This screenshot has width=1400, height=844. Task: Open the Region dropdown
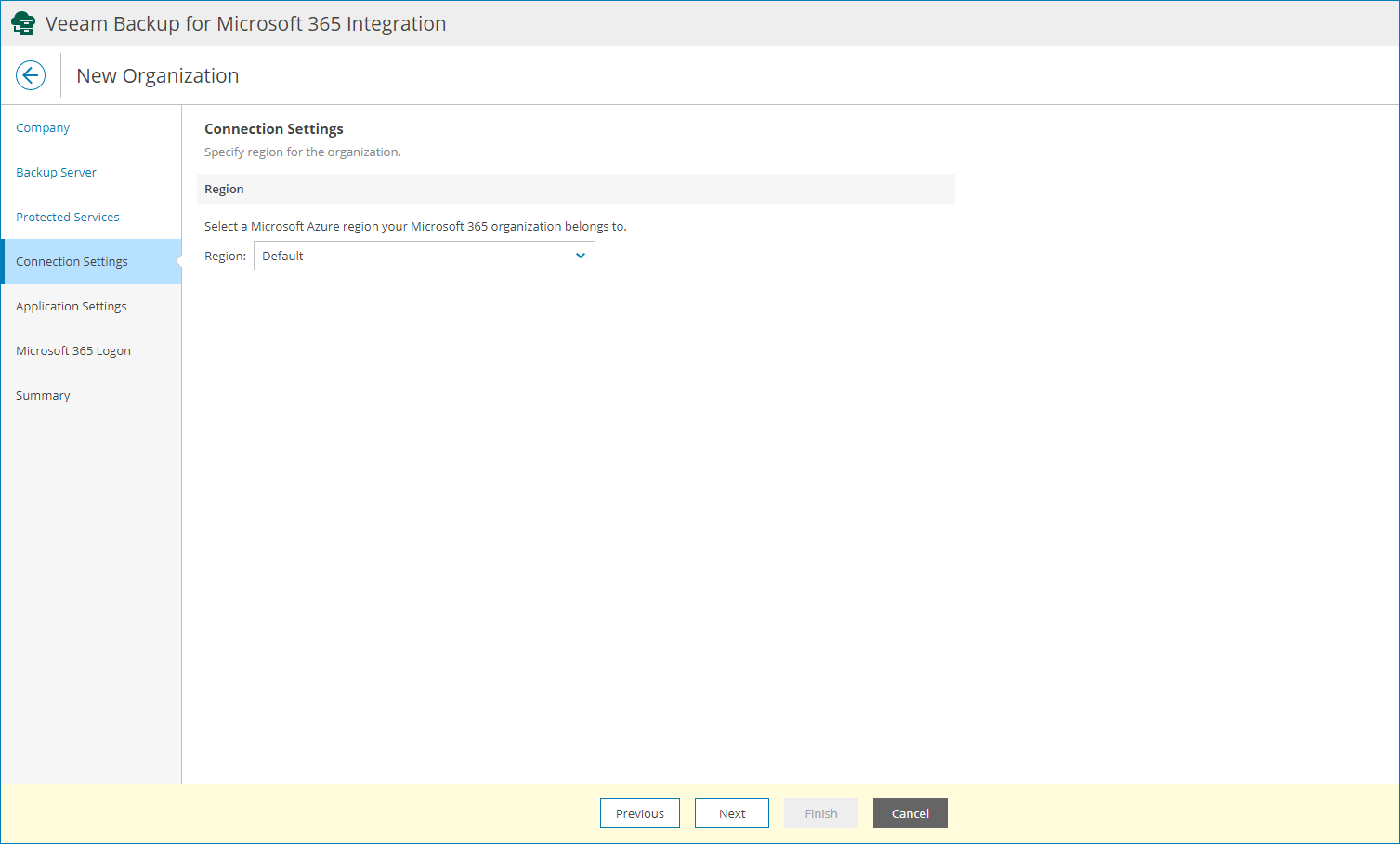point(425,256)
